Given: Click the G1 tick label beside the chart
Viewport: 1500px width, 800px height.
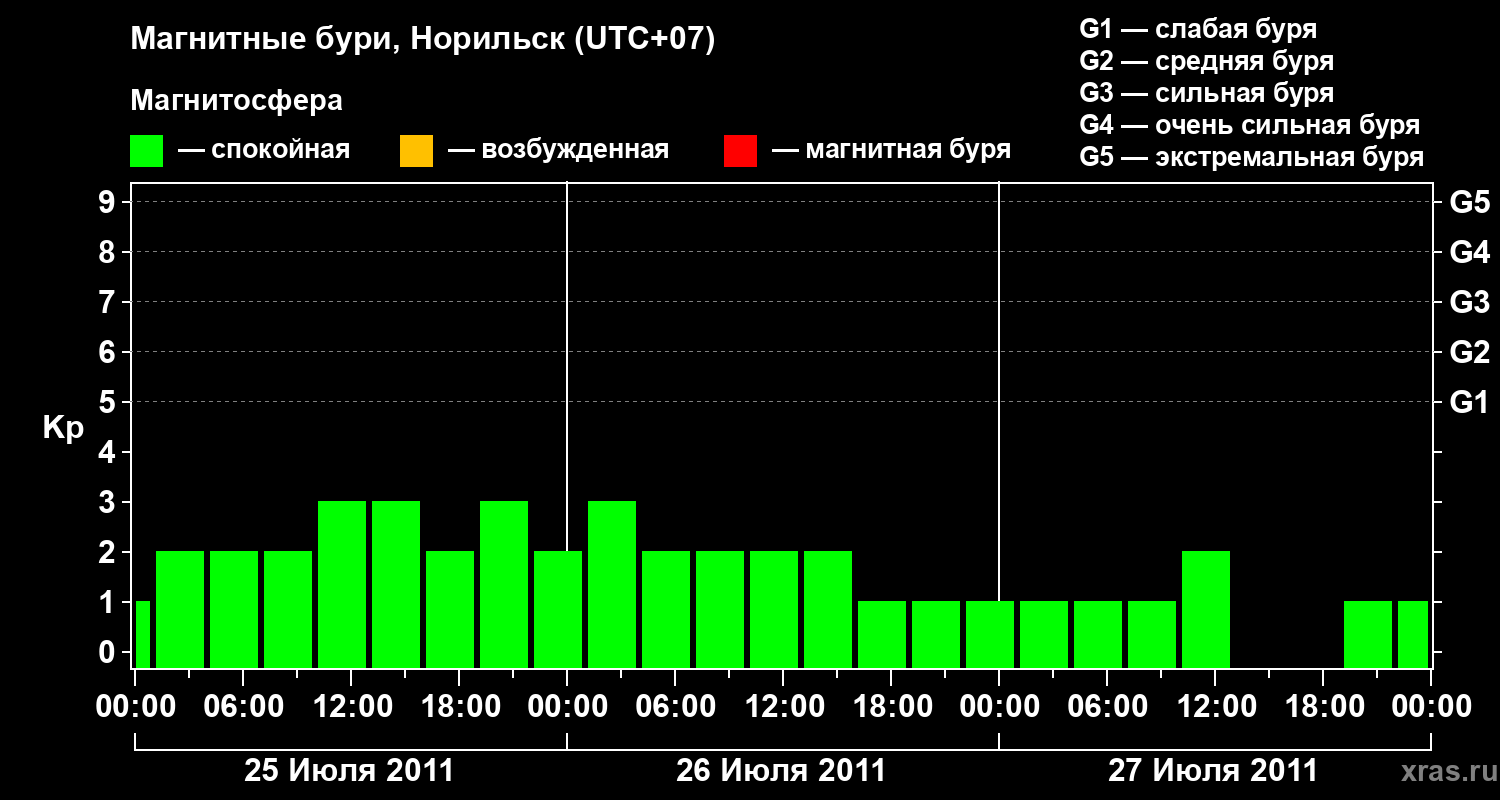Looking at the screenshot, I should (x=1469, y=402).
